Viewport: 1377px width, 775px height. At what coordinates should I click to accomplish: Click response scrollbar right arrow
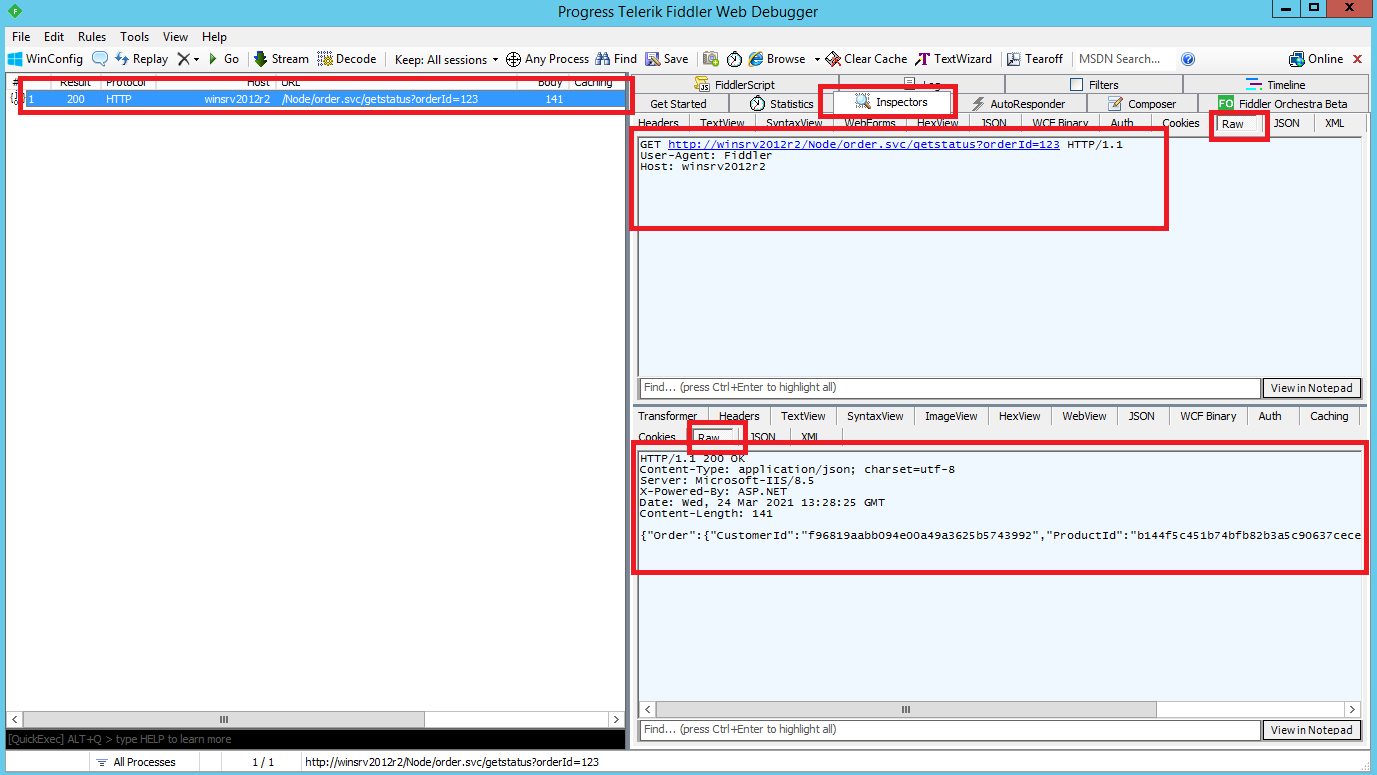(1352, 709)
